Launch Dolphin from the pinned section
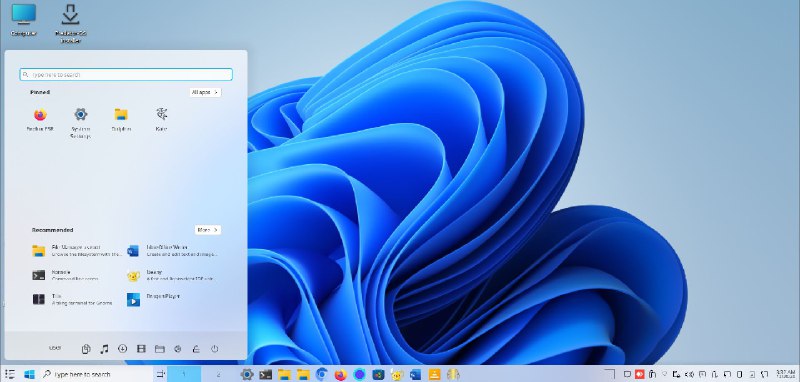Screen dimensions: 800x382 pos(121,120)
